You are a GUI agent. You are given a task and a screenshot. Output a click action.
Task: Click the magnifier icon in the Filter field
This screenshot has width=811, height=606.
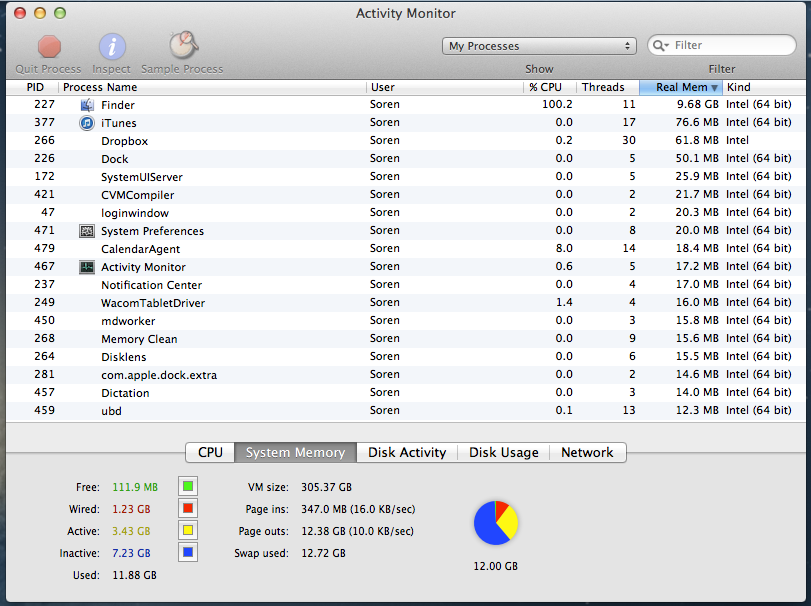660,46
